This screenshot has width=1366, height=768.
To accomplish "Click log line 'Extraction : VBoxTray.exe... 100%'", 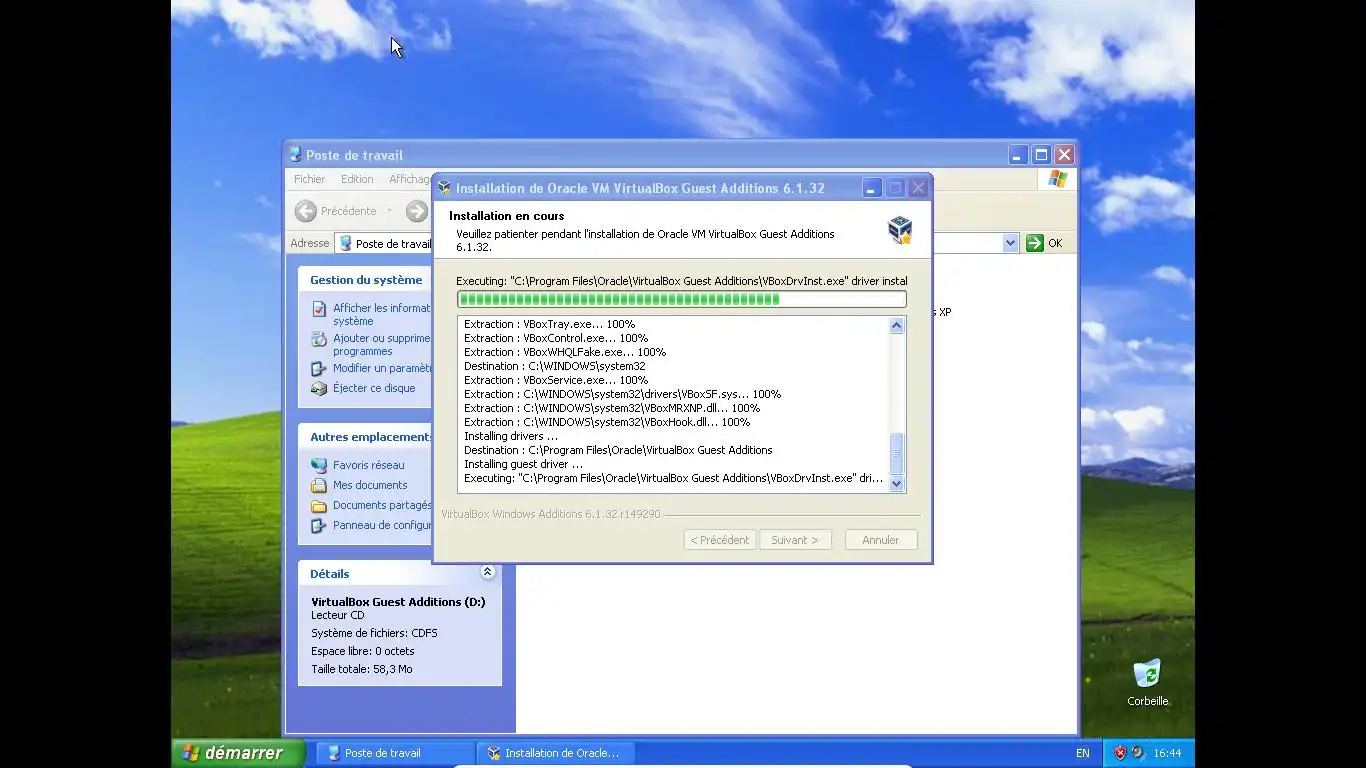I will pos(549,324).
